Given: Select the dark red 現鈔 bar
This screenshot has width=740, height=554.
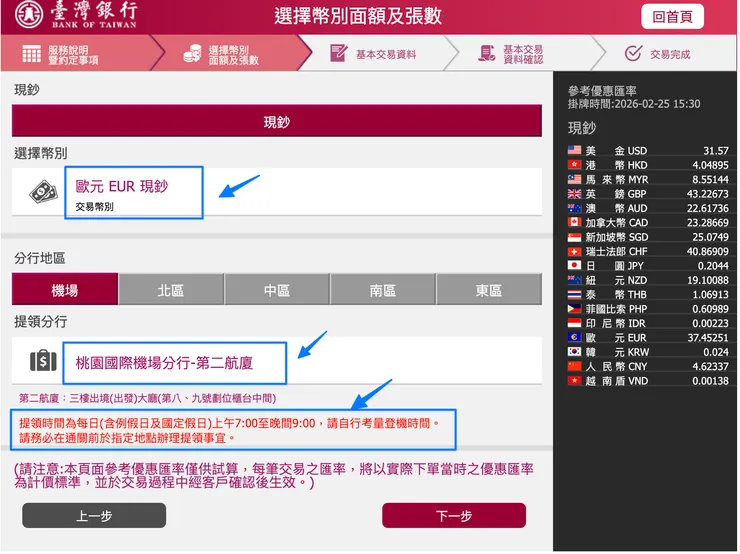Looking at the screenshot, I should tap(277, 122).
